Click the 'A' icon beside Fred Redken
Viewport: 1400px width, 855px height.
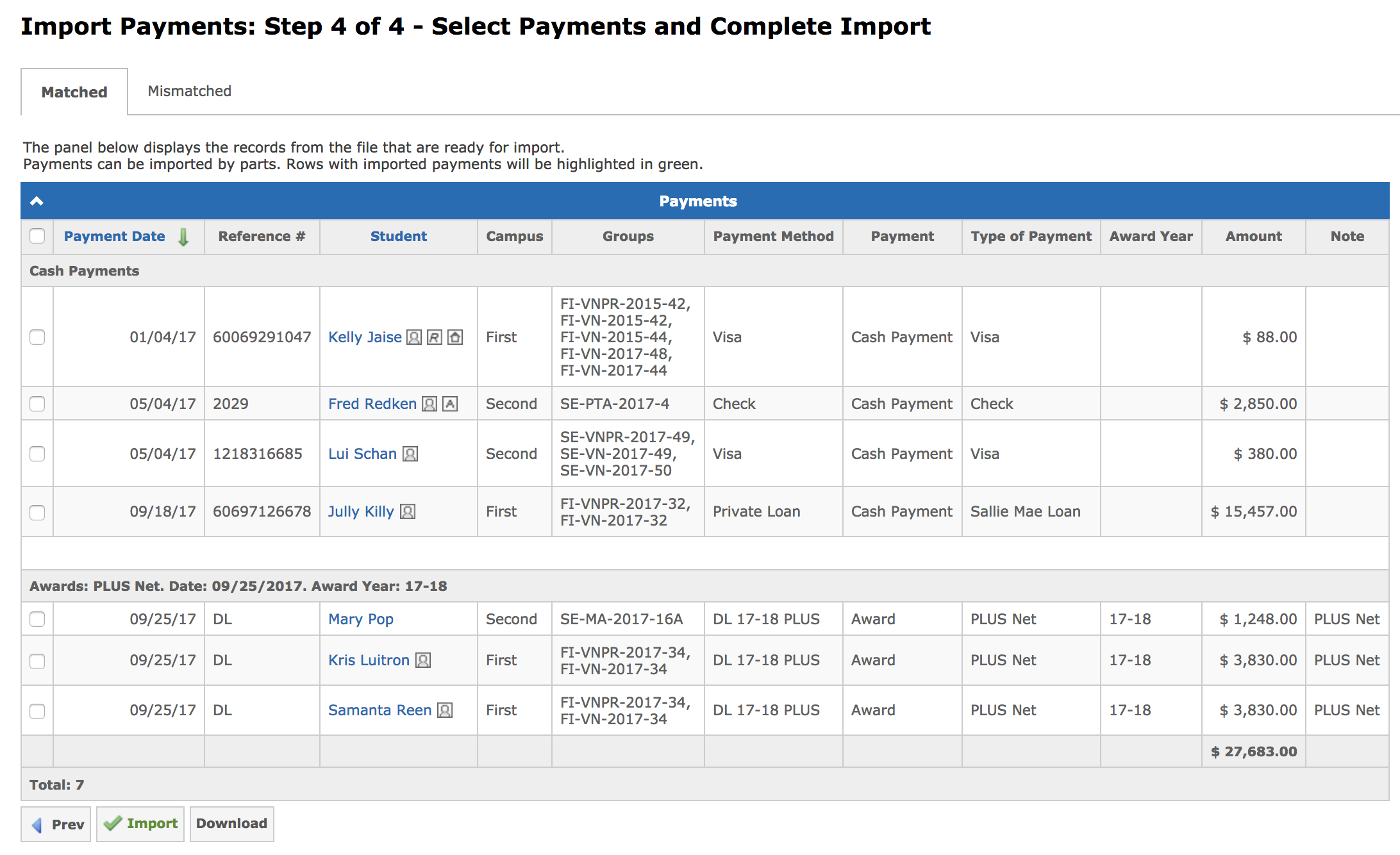click(x=450, y=404)
